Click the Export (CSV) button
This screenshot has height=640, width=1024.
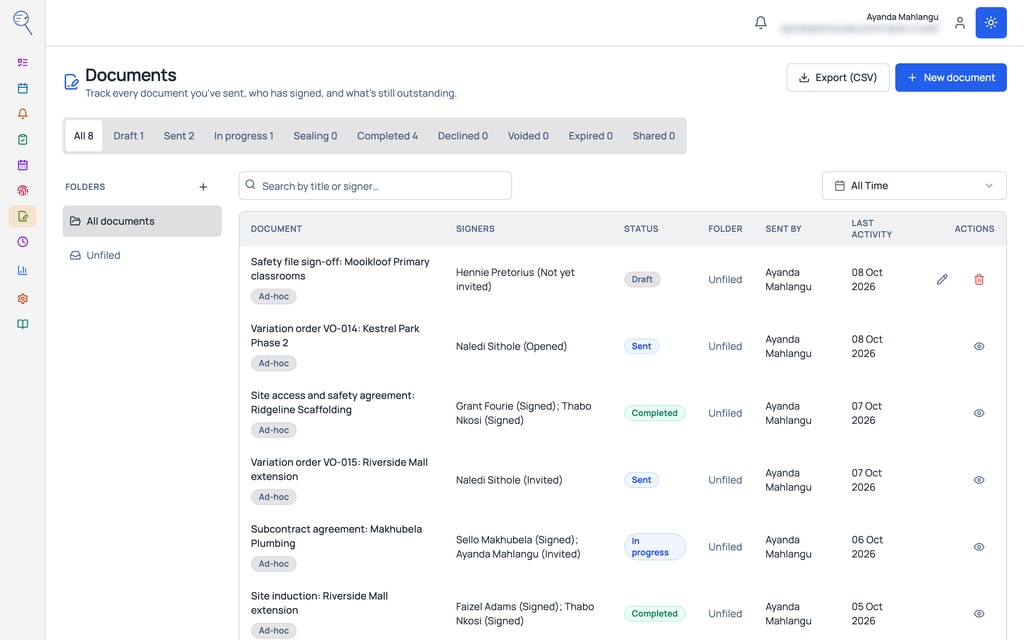pyautogui.click(x=838, y=78)
